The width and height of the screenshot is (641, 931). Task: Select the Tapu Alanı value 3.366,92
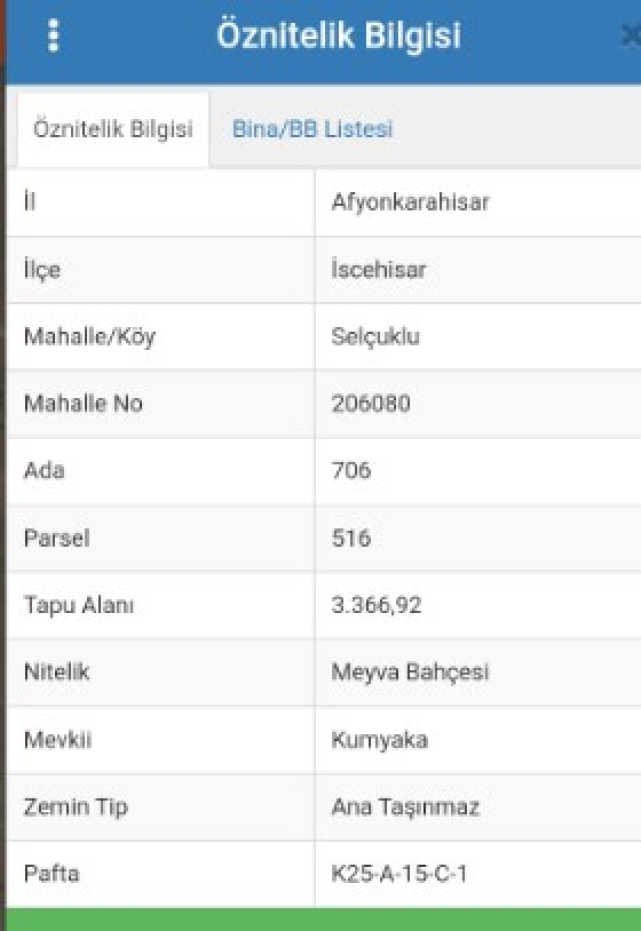tap(376, 605)
